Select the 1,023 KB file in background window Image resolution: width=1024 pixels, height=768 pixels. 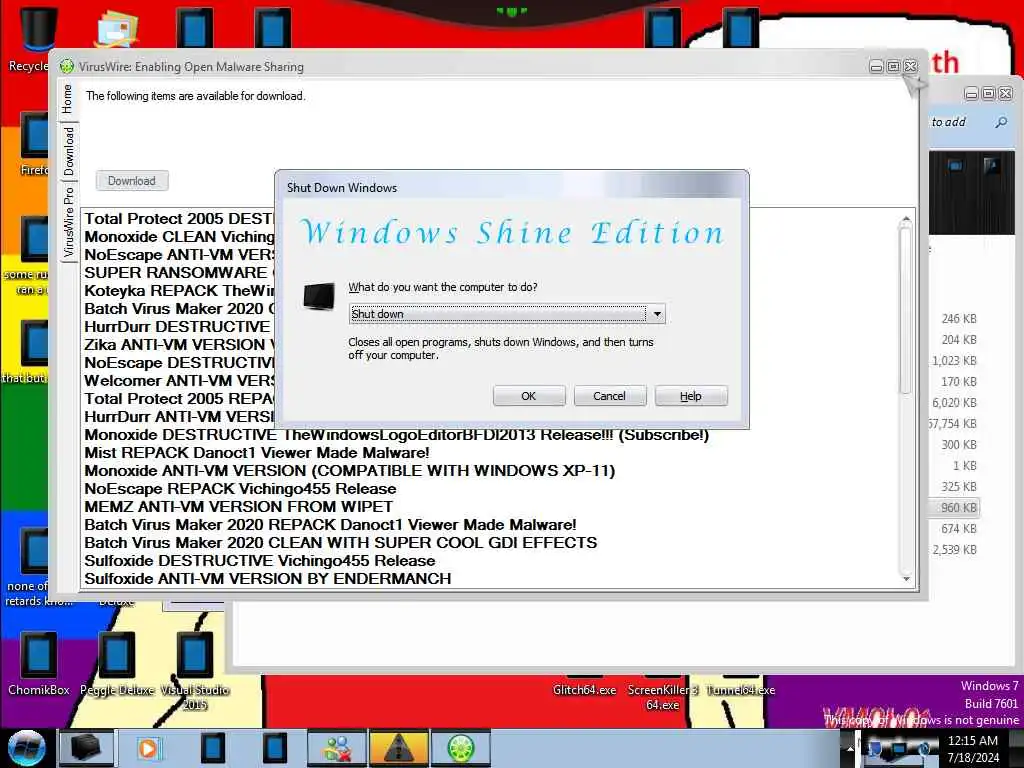tap(954, 360)
